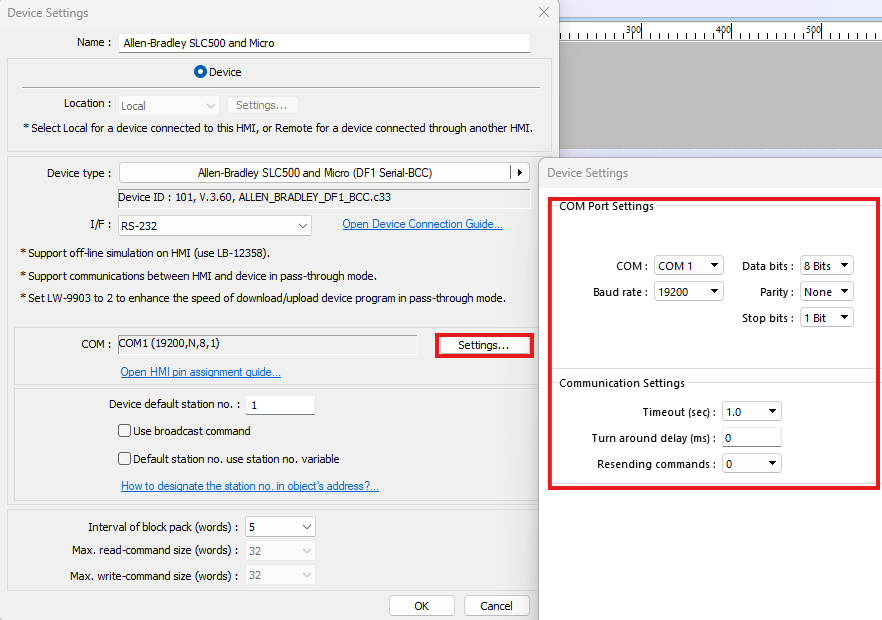Open the Baud rate dropdown
Image resolution: width=882 pixels, height=620 pixels.
pyautogui.click(x=688, y=291)
